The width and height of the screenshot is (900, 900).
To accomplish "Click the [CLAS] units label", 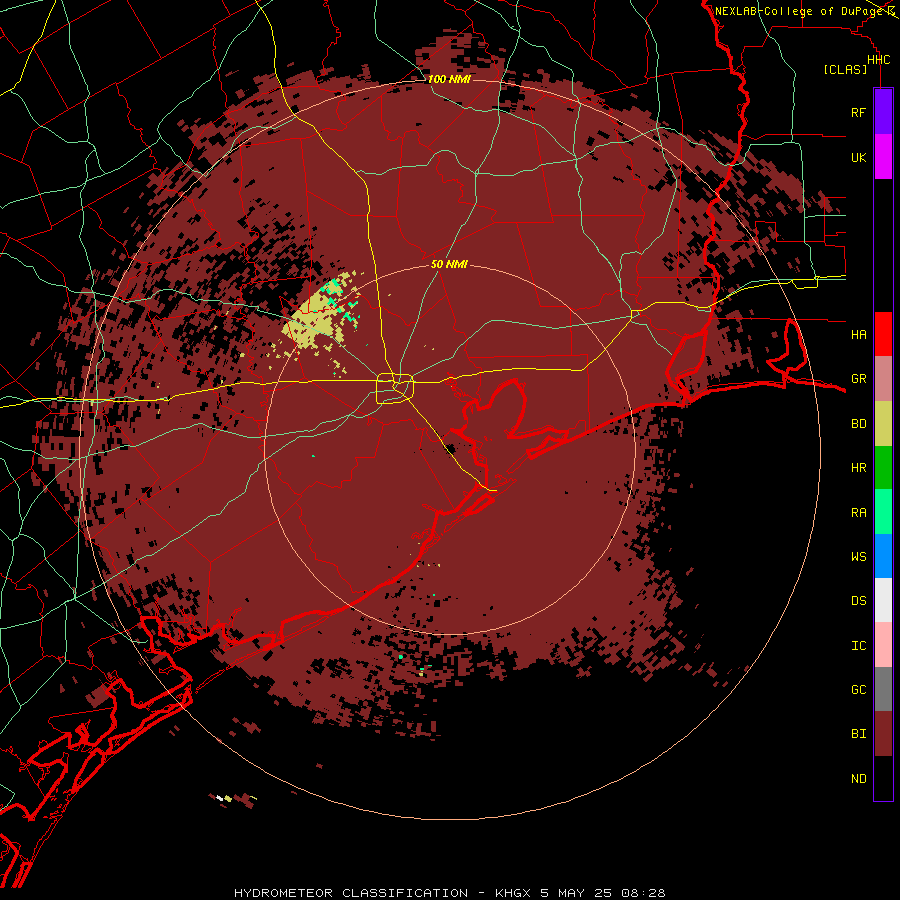I will [845, 69].
